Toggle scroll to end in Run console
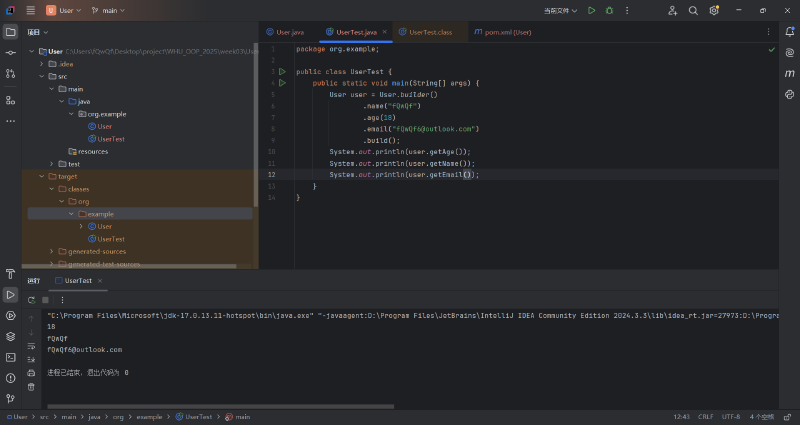The height and width of the screenshot is (425, 800). (31, 359)
